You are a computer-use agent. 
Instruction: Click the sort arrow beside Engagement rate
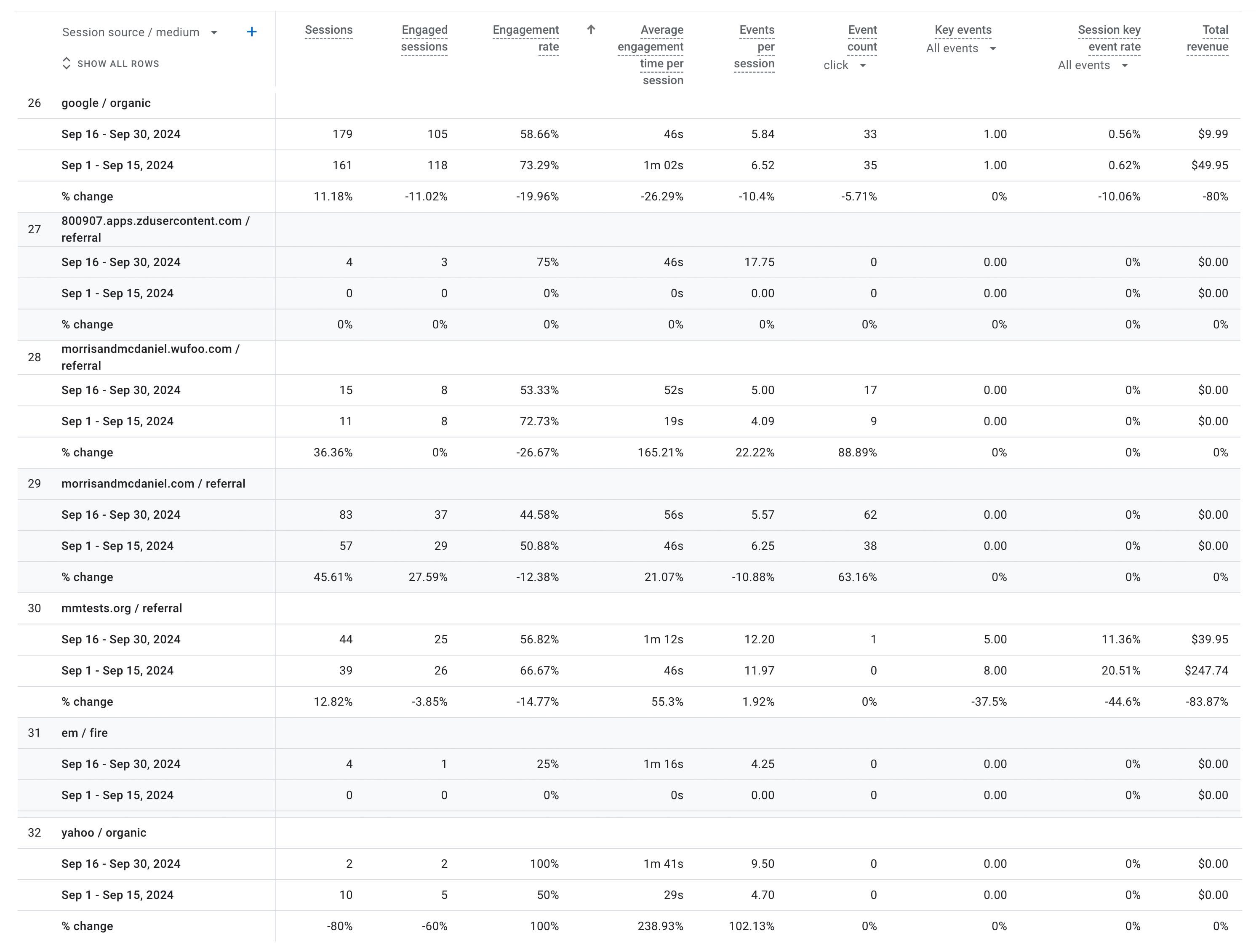[590, 29]
